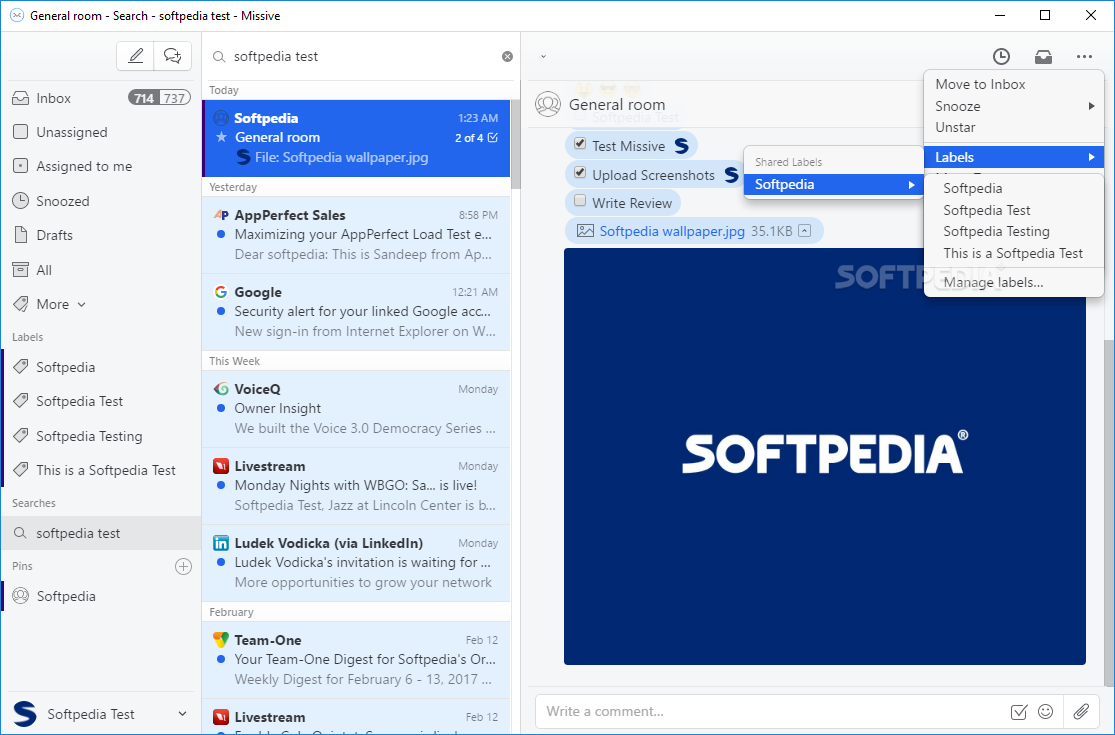Open Team-One Digest email
The image size is (1115, 735).
click(x=356, y=660)
